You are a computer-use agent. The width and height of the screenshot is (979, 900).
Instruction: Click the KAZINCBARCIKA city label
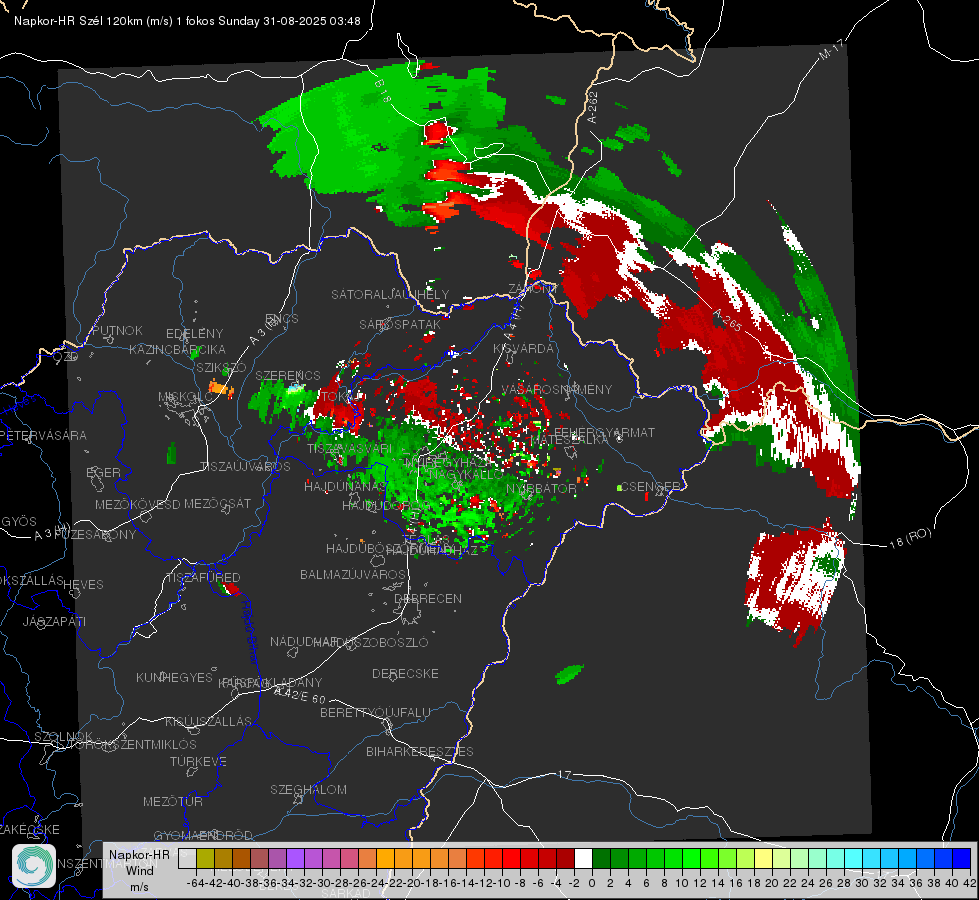coord(177,350)
